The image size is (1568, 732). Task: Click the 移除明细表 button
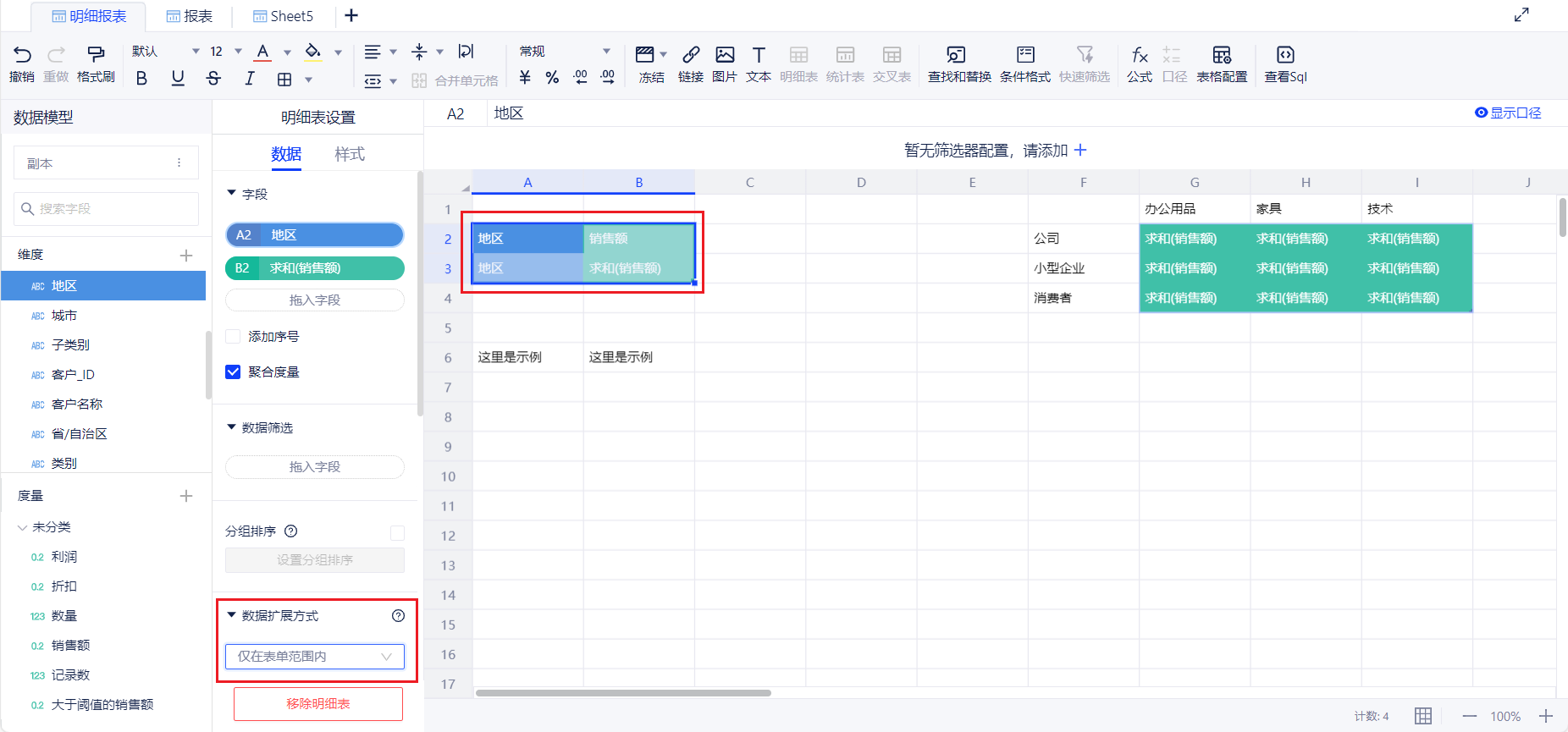pos(318,704)
